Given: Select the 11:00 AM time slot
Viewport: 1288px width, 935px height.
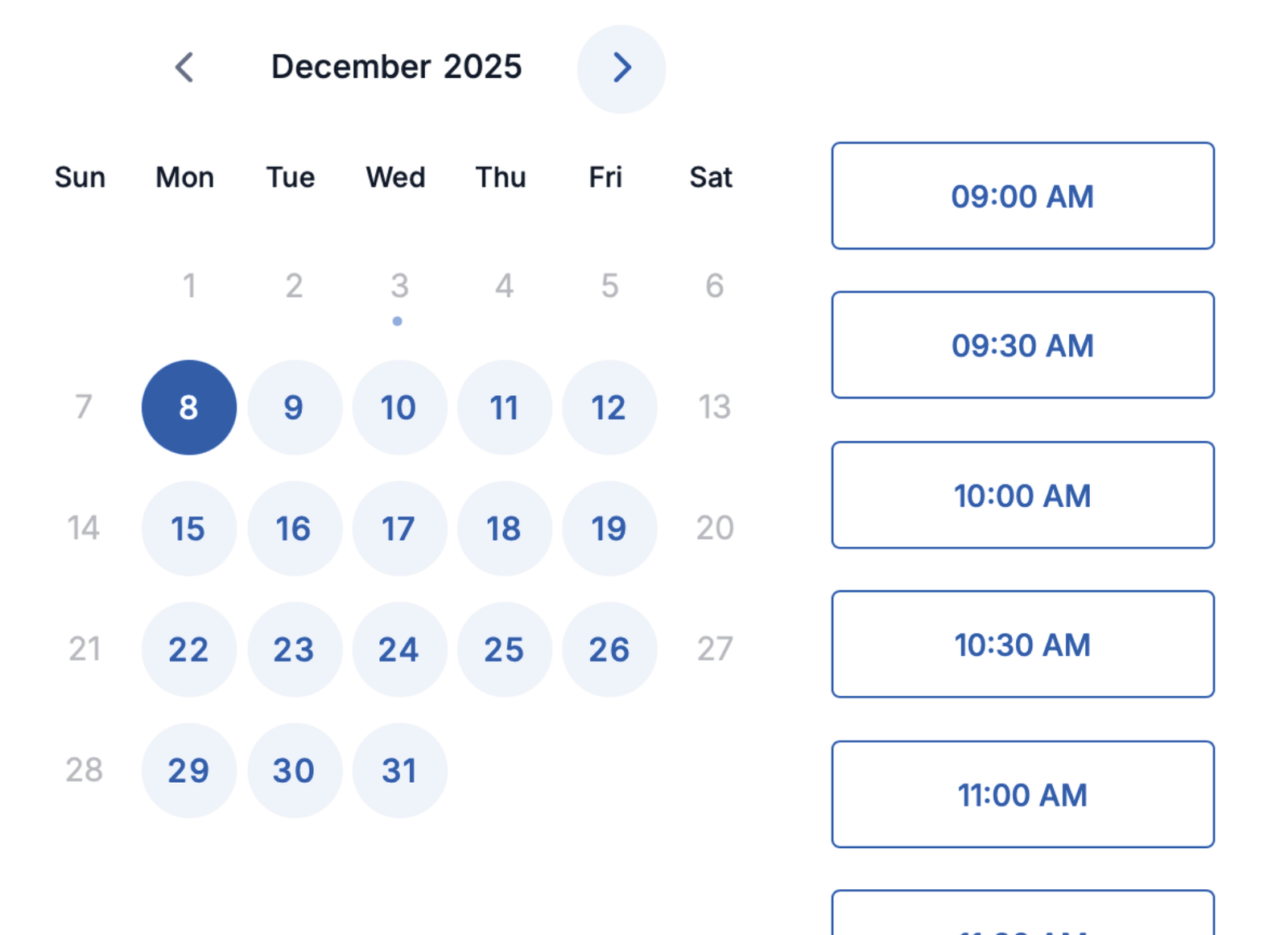Looking at the screenshot, I should [1022, 794].
